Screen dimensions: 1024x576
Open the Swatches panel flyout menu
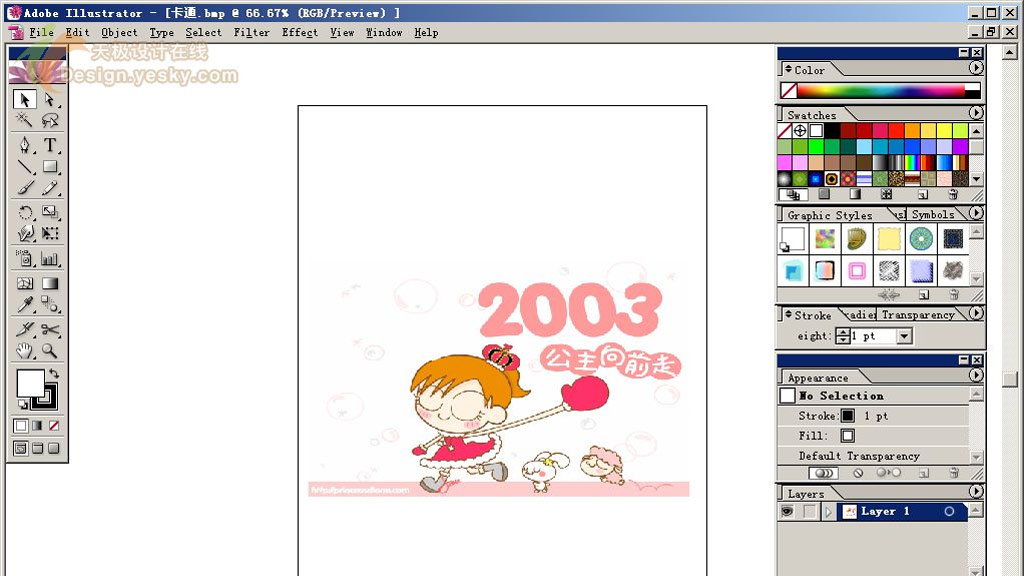[976, 112]
